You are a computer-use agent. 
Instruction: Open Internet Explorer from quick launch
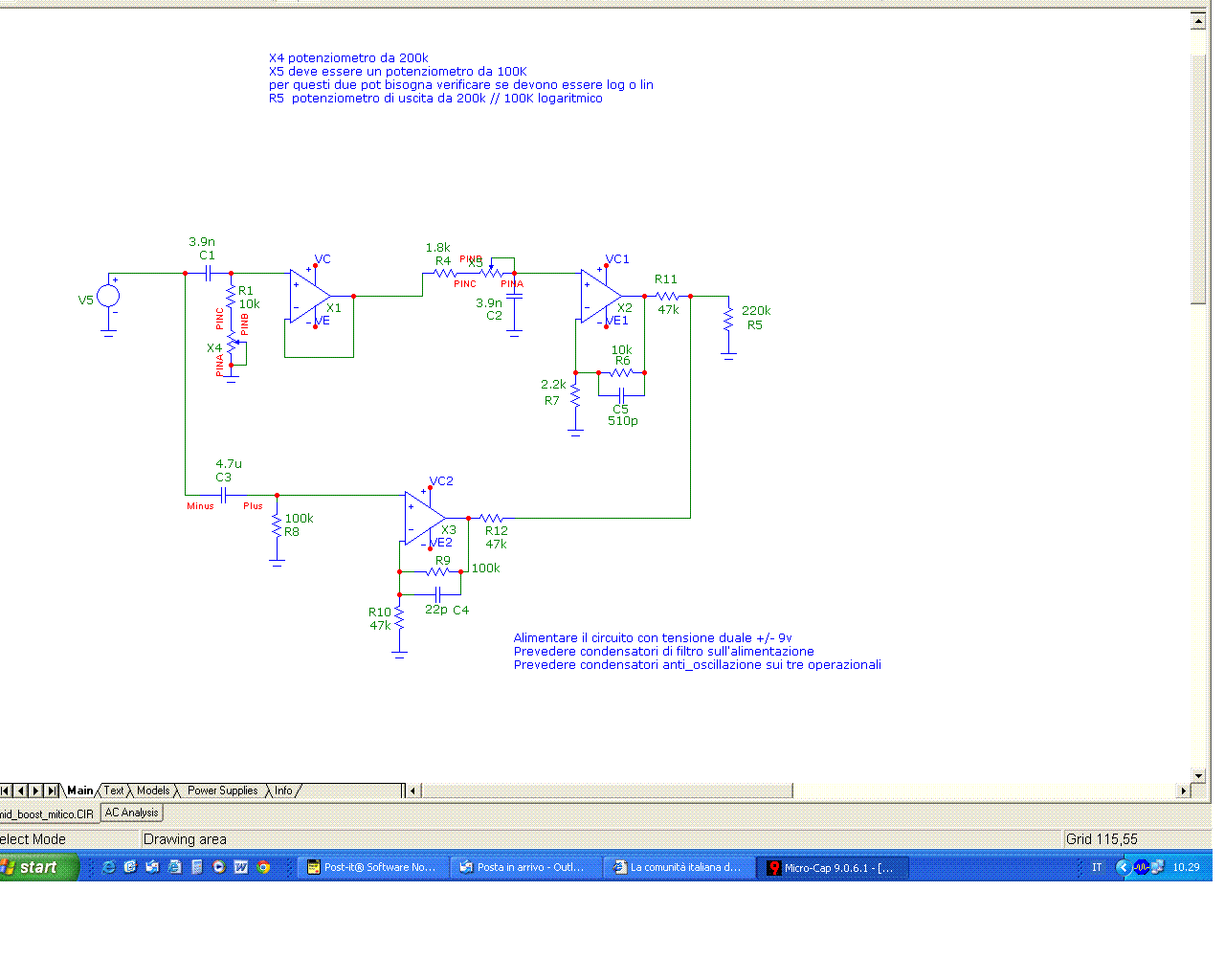click(108, 867)
